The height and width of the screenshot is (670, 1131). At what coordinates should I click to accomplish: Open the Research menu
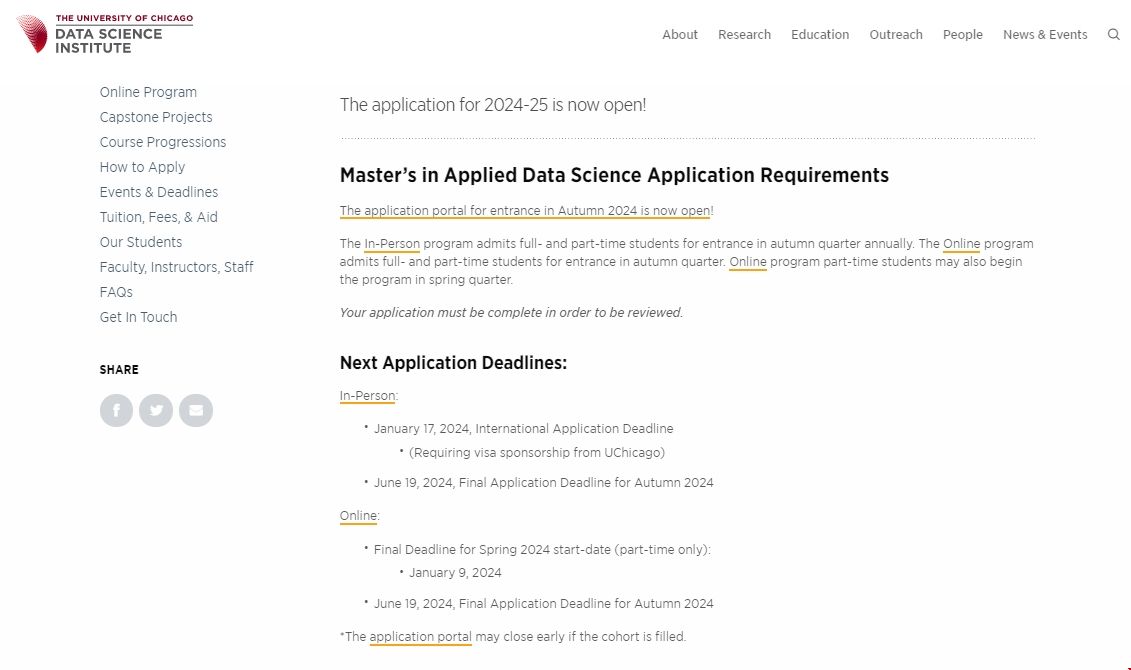coord(744,34)
